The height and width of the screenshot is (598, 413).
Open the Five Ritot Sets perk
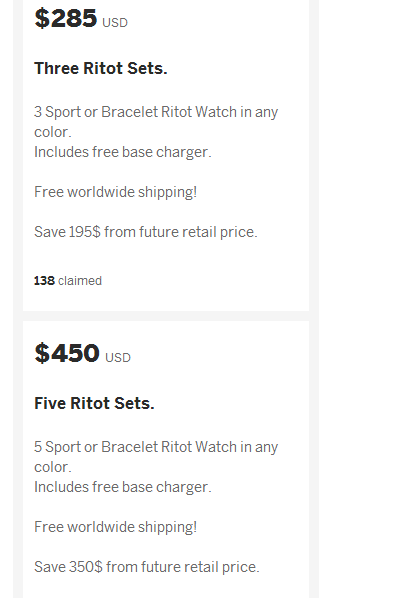point(94,403)
